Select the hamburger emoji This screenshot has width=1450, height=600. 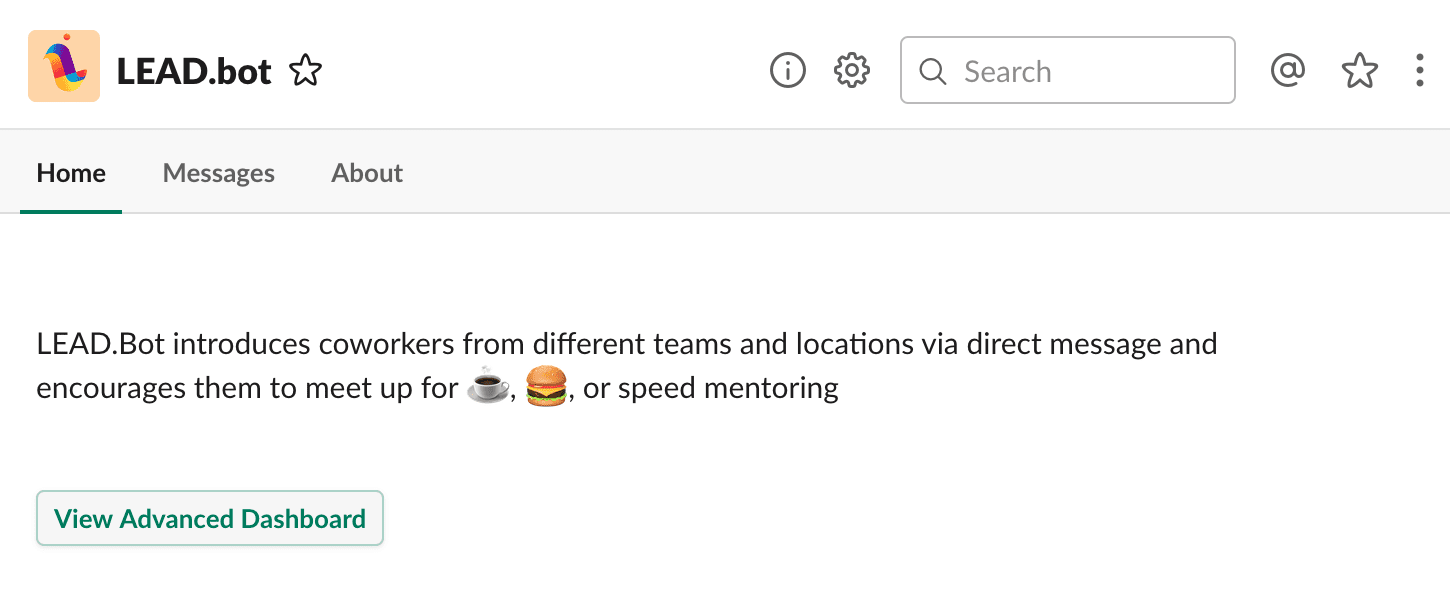pos(546,387)
